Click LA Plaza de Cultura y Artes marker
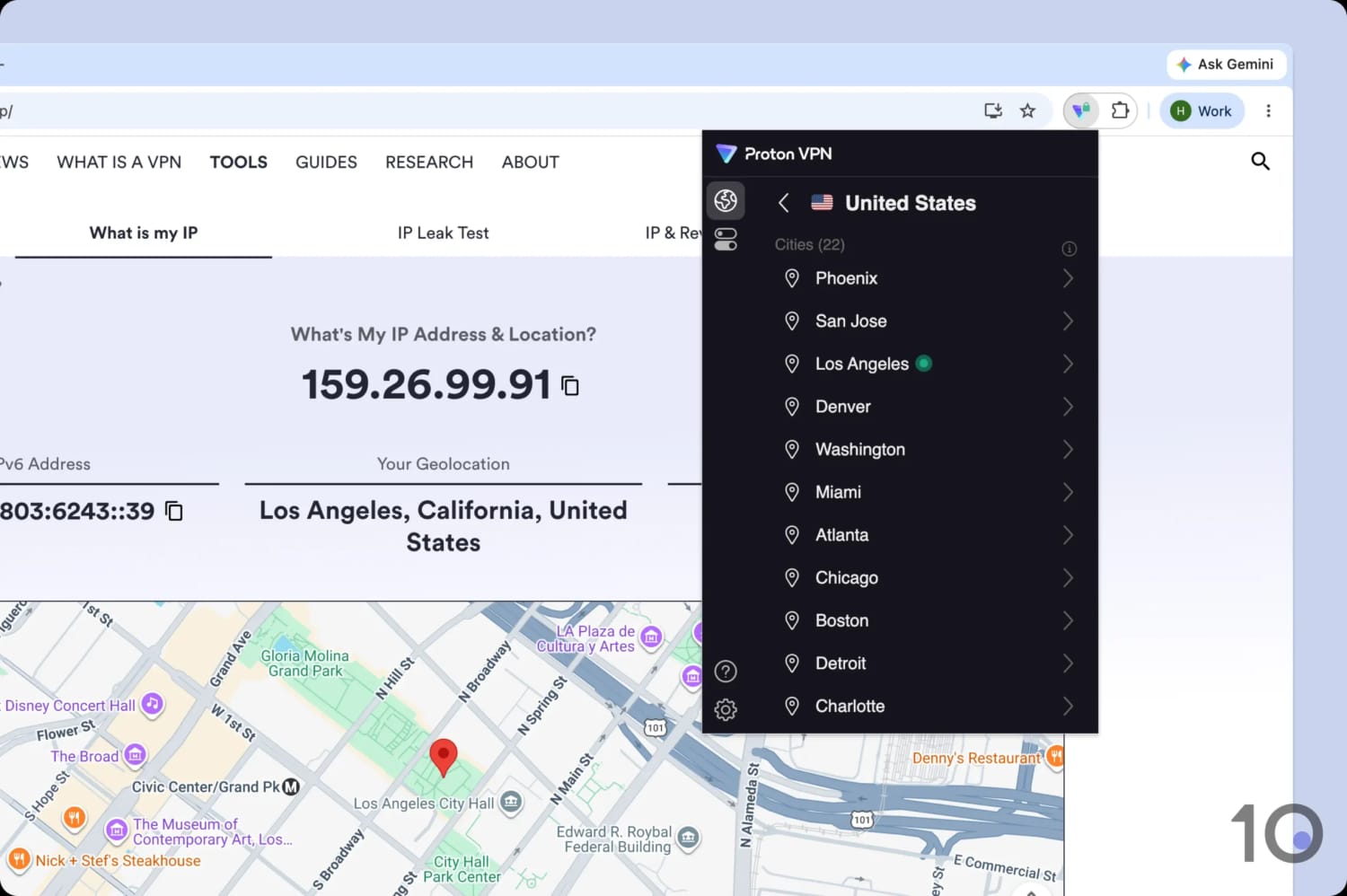The image size is (1347, 896). click(651, 637)
